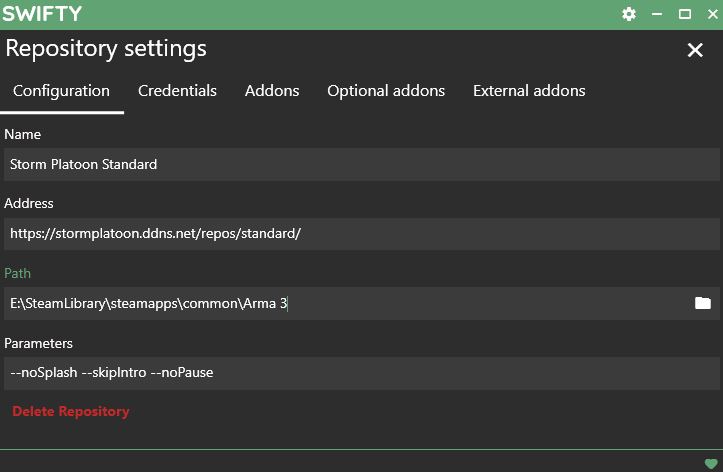Image resolution: width=723 pixels, height=472 pixels.
Task: Focus the Address URL field
Action: [360, 234]
